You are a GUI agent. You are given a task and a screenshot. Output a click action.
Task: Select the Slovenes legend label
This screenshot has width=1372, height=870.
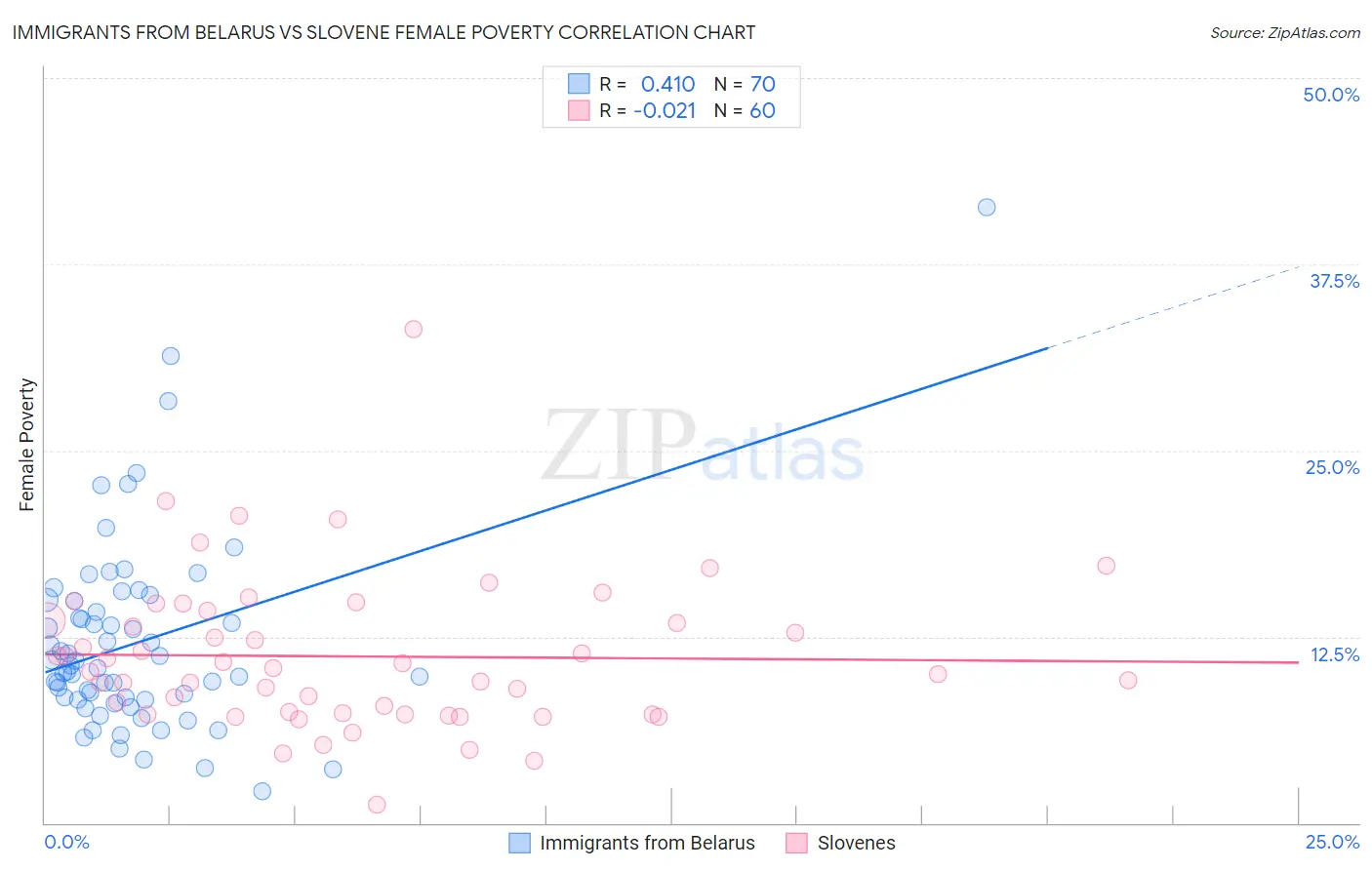click(856, 843)
